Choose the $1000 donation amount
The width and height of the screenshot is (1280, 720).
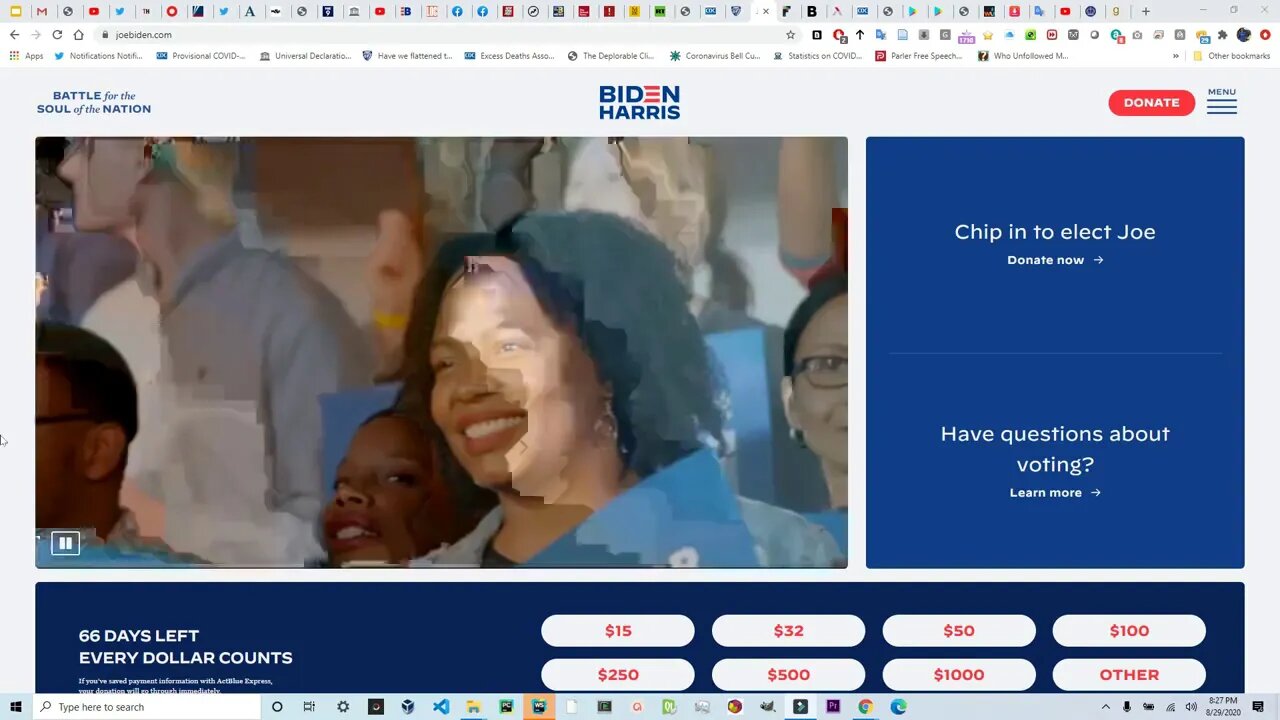pos(959,675)
